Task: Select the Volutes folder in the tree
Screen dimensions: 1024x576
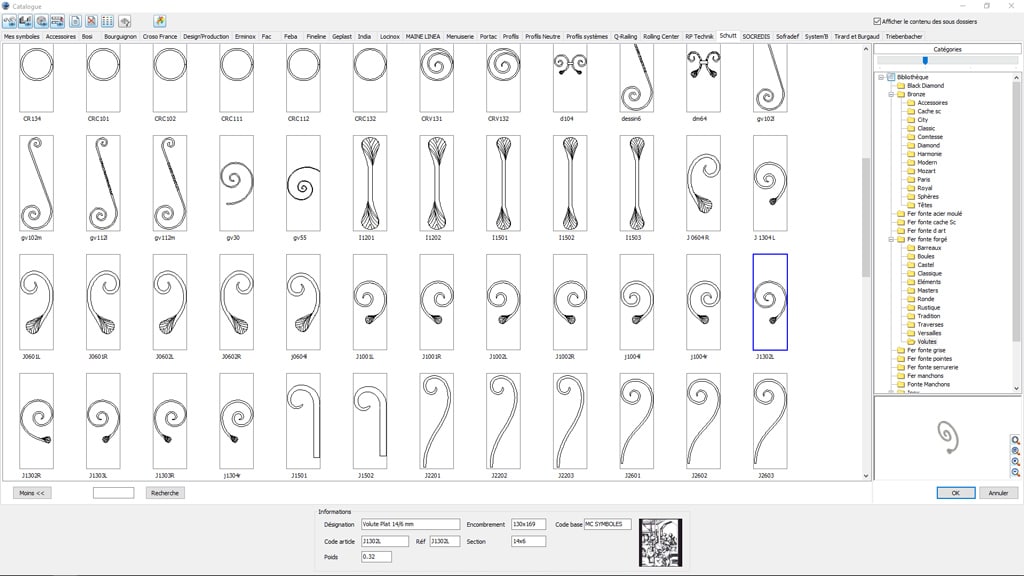Action: 927,342
